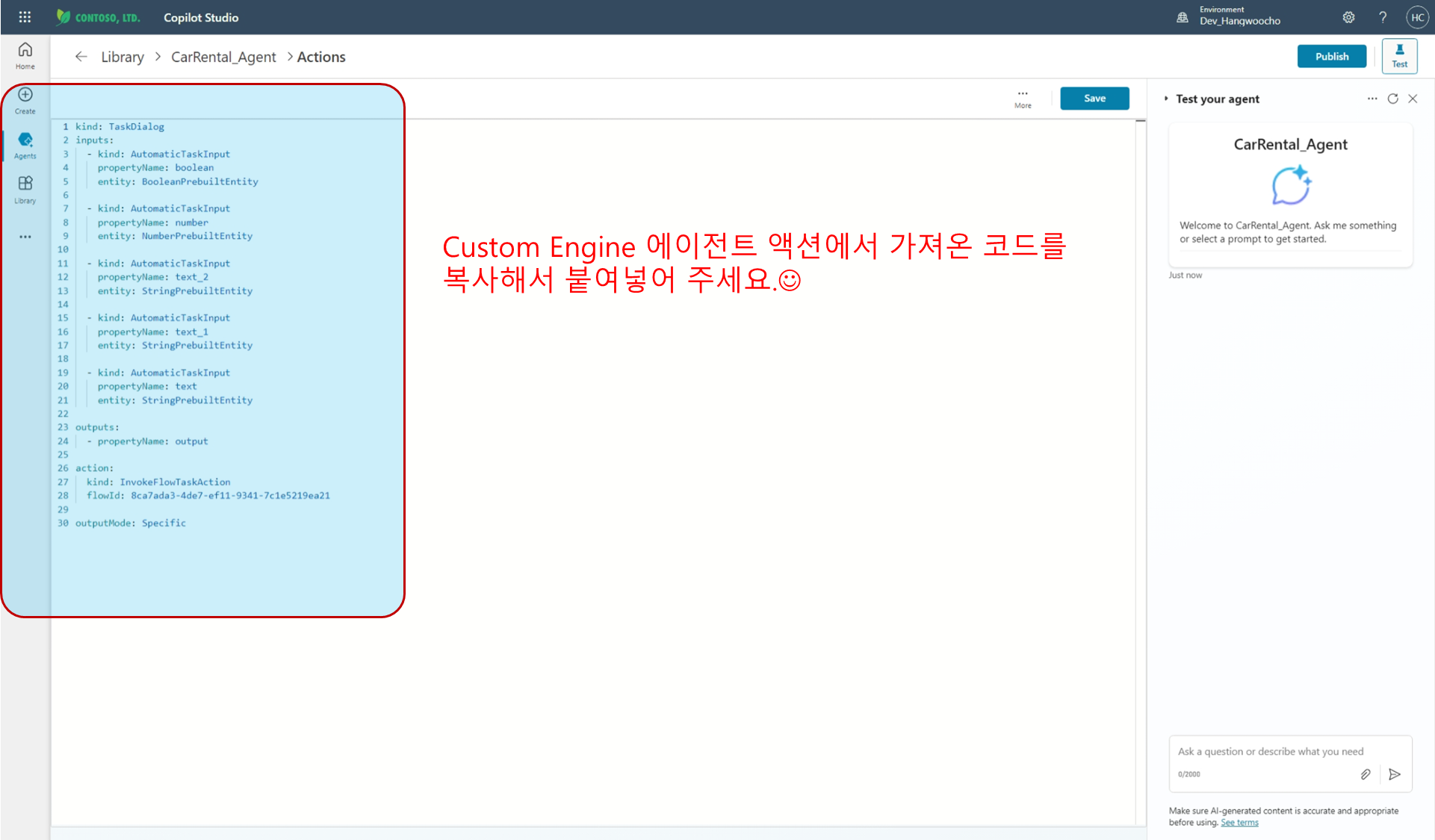Open the settings gear
Screen dimensions: 1435x840
click(1348, 17)
